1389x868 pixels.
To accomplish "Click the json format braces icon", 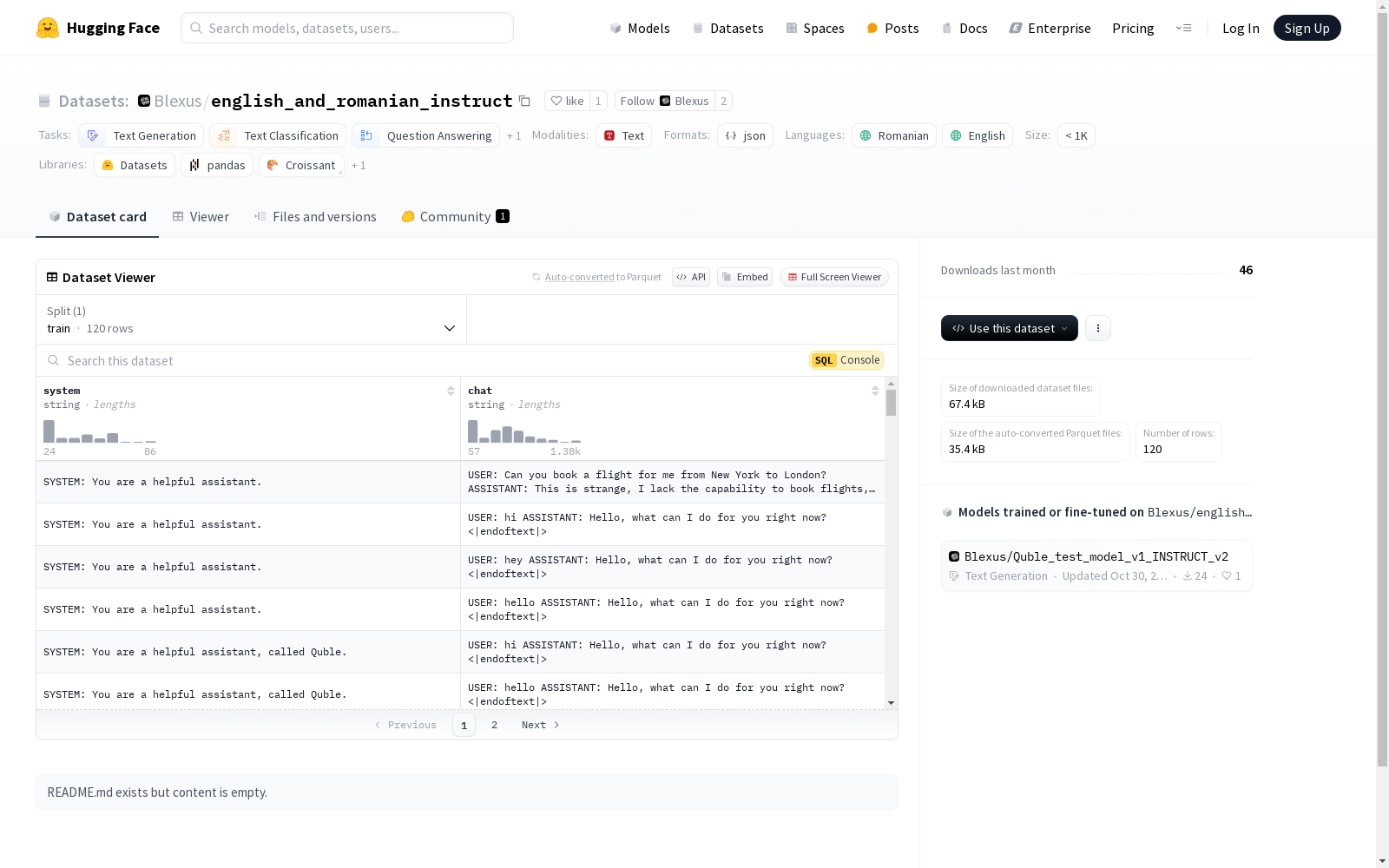I will pyautogui.click(x=731, y=135).
